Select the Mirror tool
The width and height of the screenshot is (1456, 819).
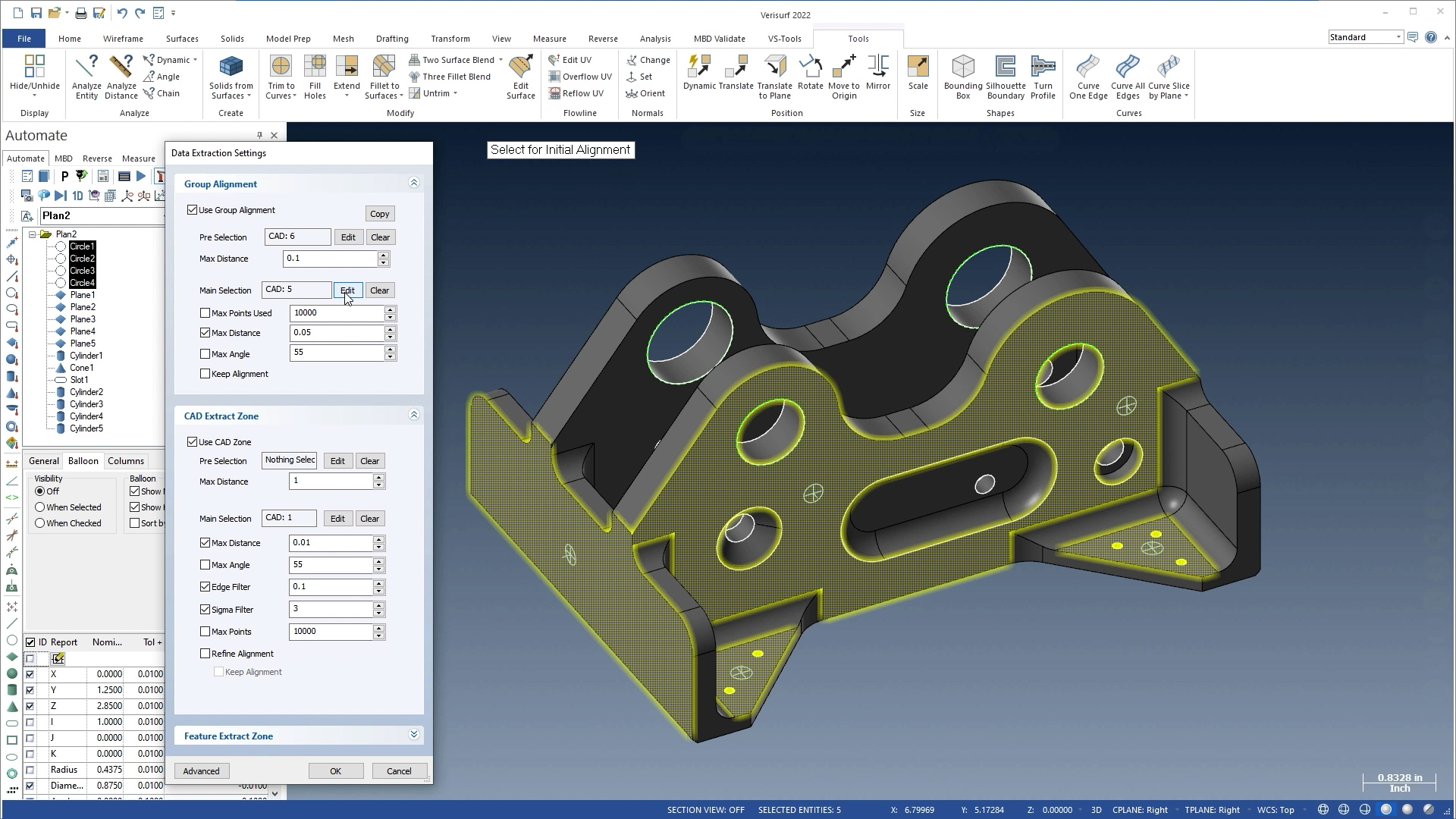point(878,72)
